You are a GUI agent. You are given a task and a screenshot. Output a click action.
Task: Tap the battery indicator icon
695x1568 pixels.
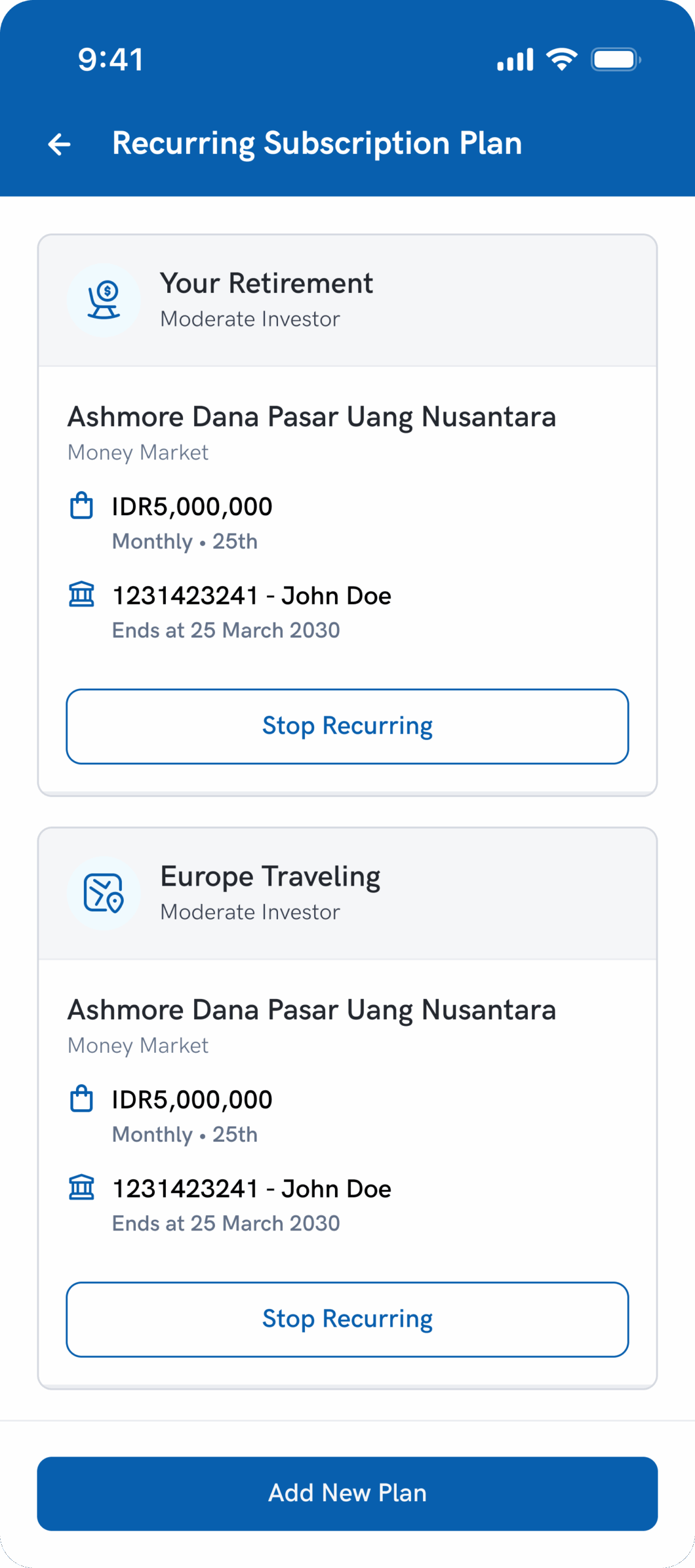pos(615,59)
